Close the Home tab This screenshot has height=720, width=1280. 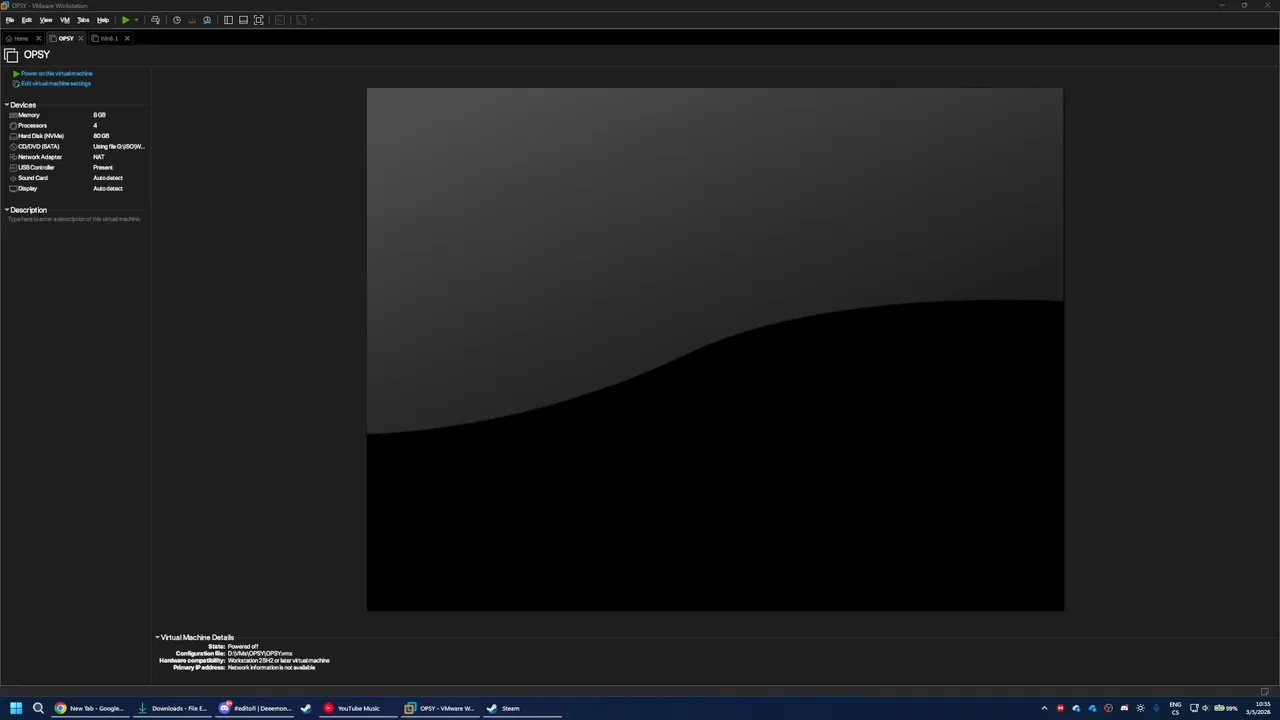38,38
